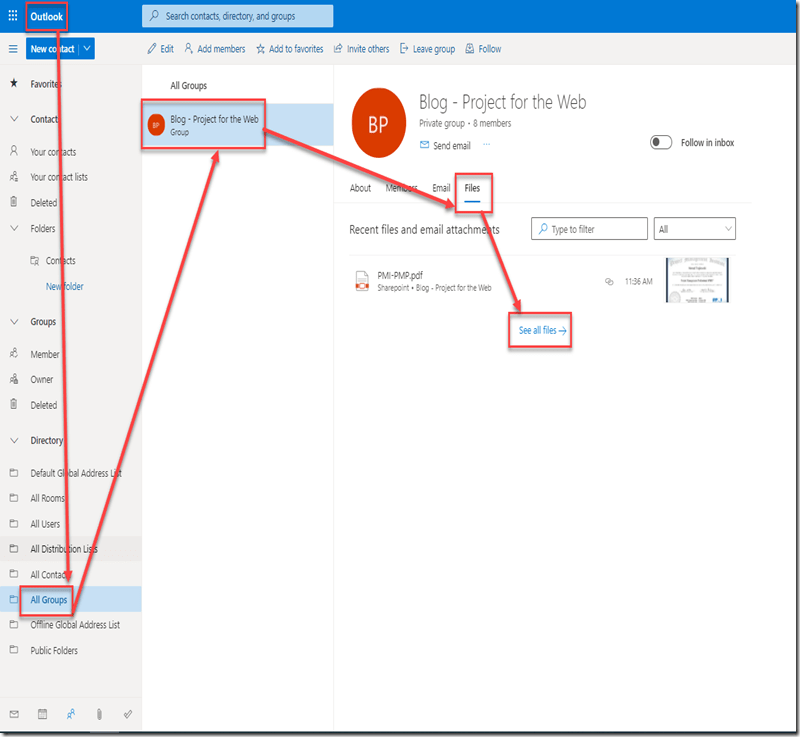Click the See all files link
The image size is (800, 737).
[541, 330]
